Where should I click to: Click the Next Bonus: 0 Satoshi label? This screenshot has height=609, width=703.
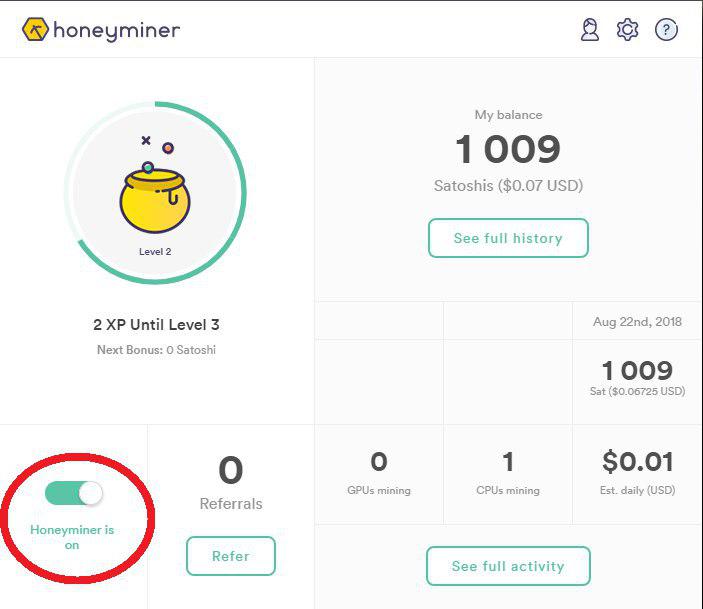click(156, 350)
